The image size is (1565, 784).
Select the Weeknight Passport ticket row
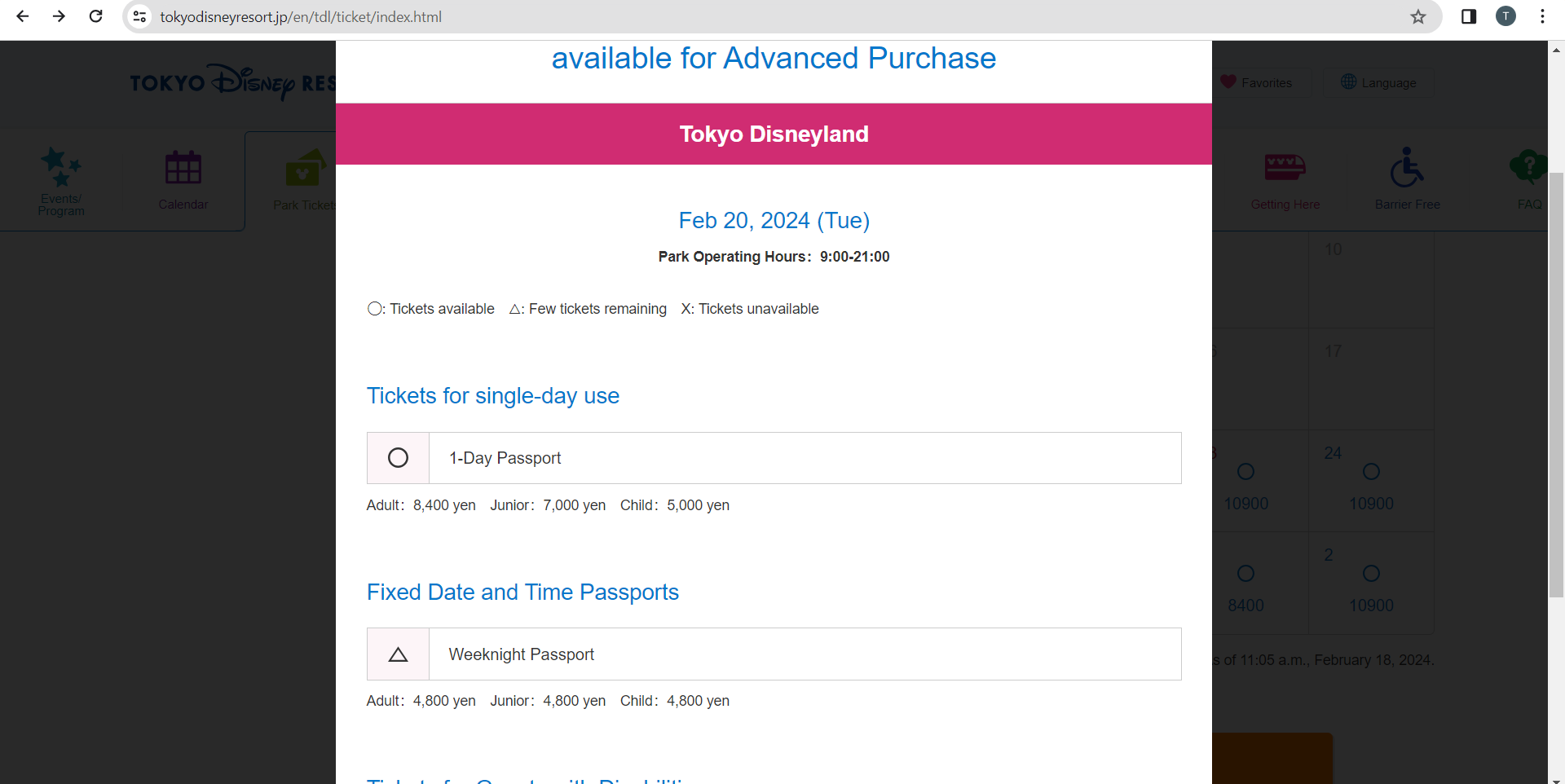[774, 654]
